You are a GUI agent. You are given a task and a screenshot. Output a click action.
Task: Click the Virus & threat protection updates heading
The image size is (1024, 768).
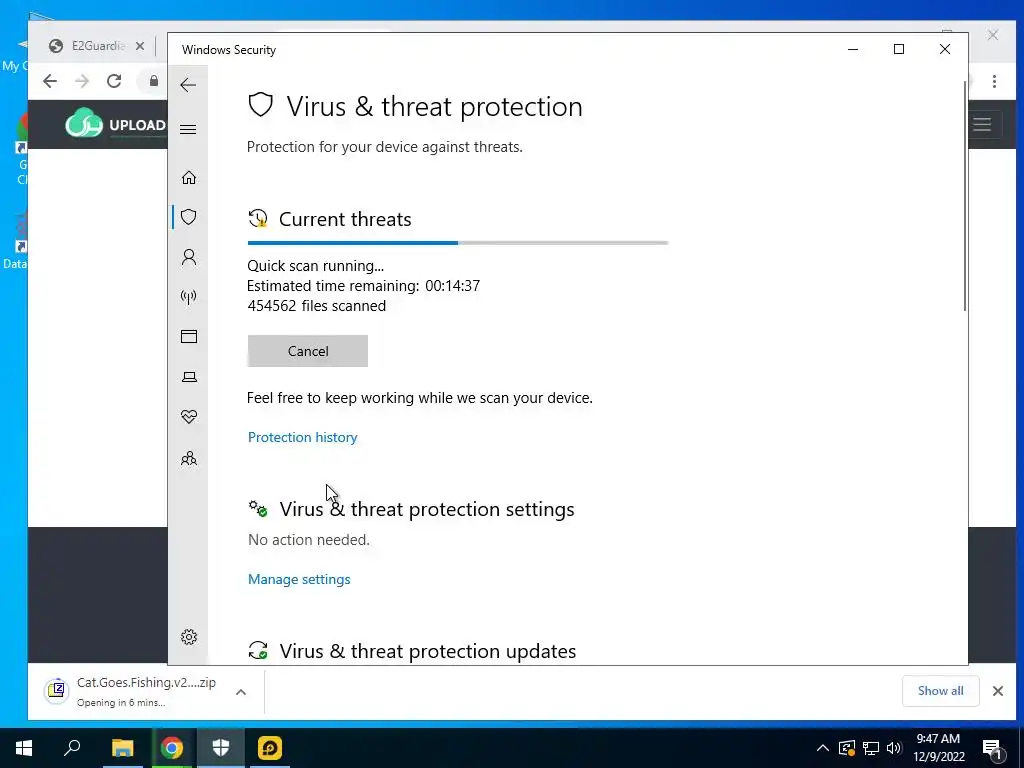428,651
